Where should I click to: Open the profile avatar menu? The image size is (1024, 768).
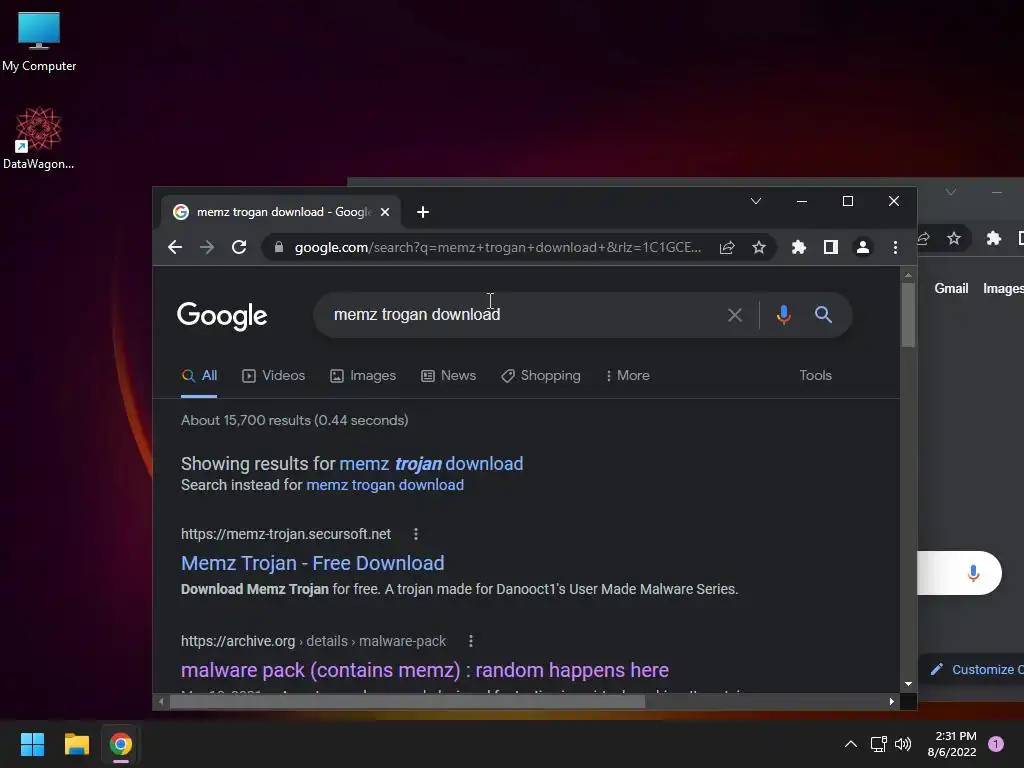pos(863,248)
